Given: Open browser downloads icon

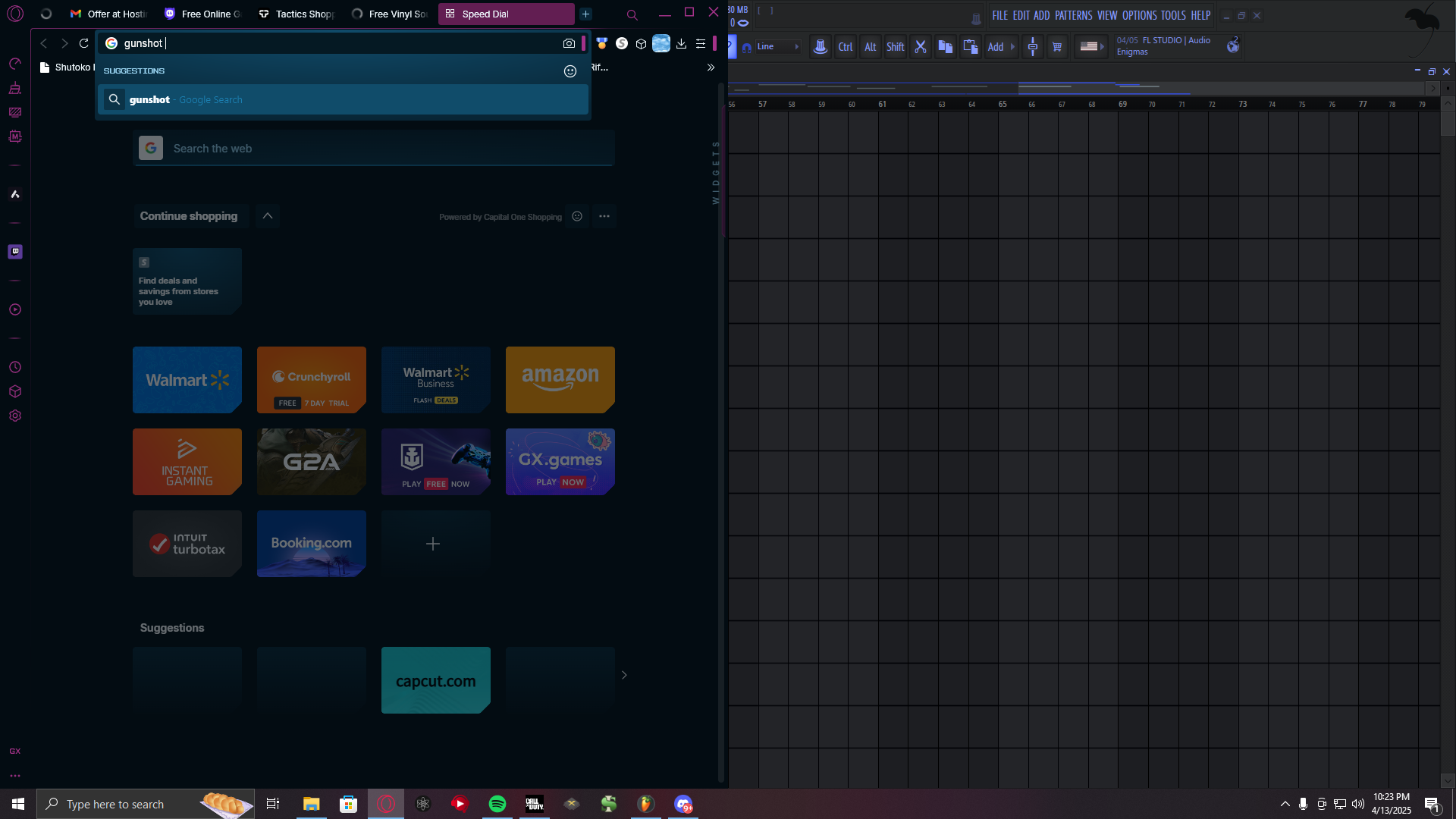Looking at the screenshot, I should 681,44.
